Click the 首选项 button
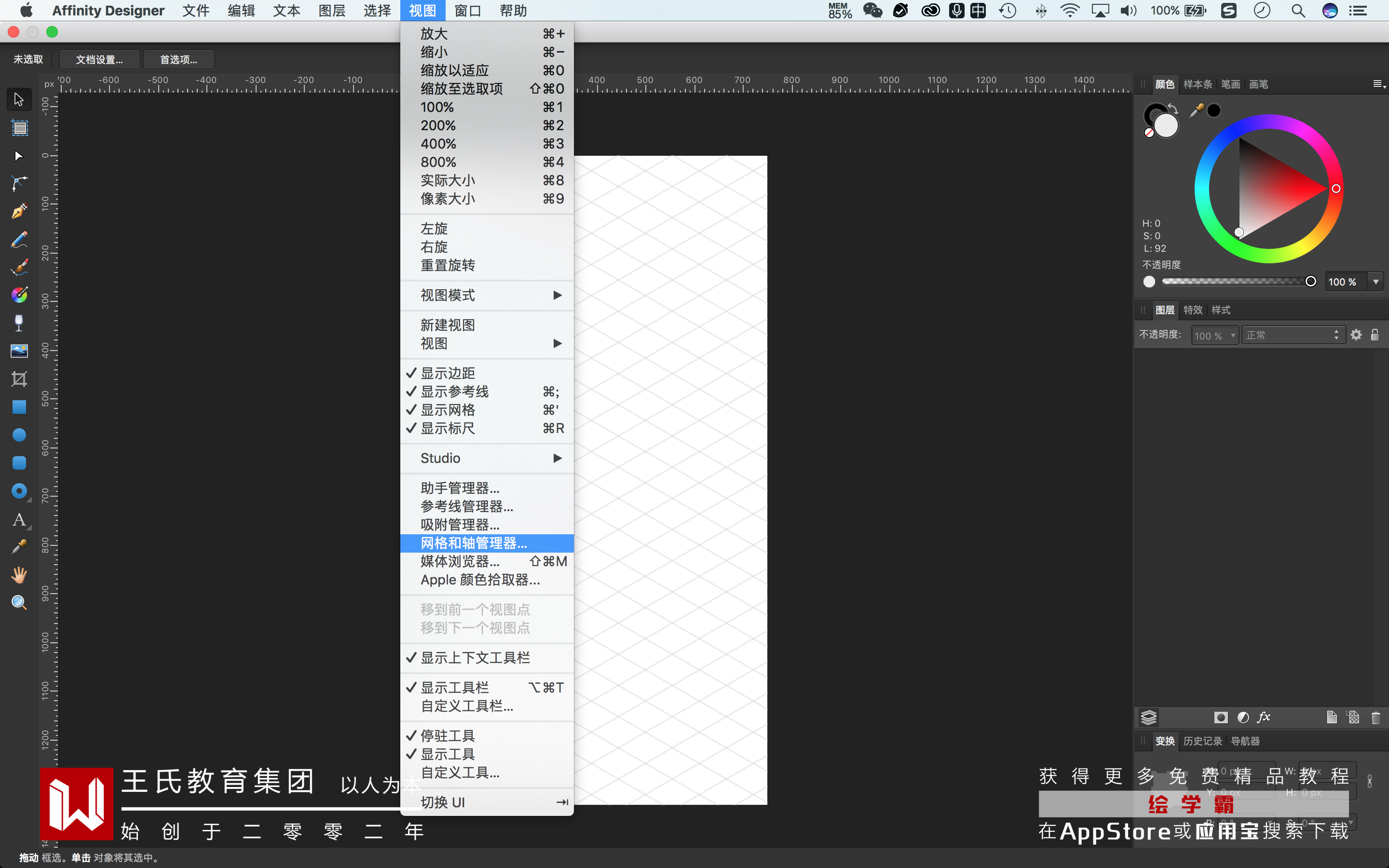The height and width of the screenshot is (868, 1389). tap(178, 59)
